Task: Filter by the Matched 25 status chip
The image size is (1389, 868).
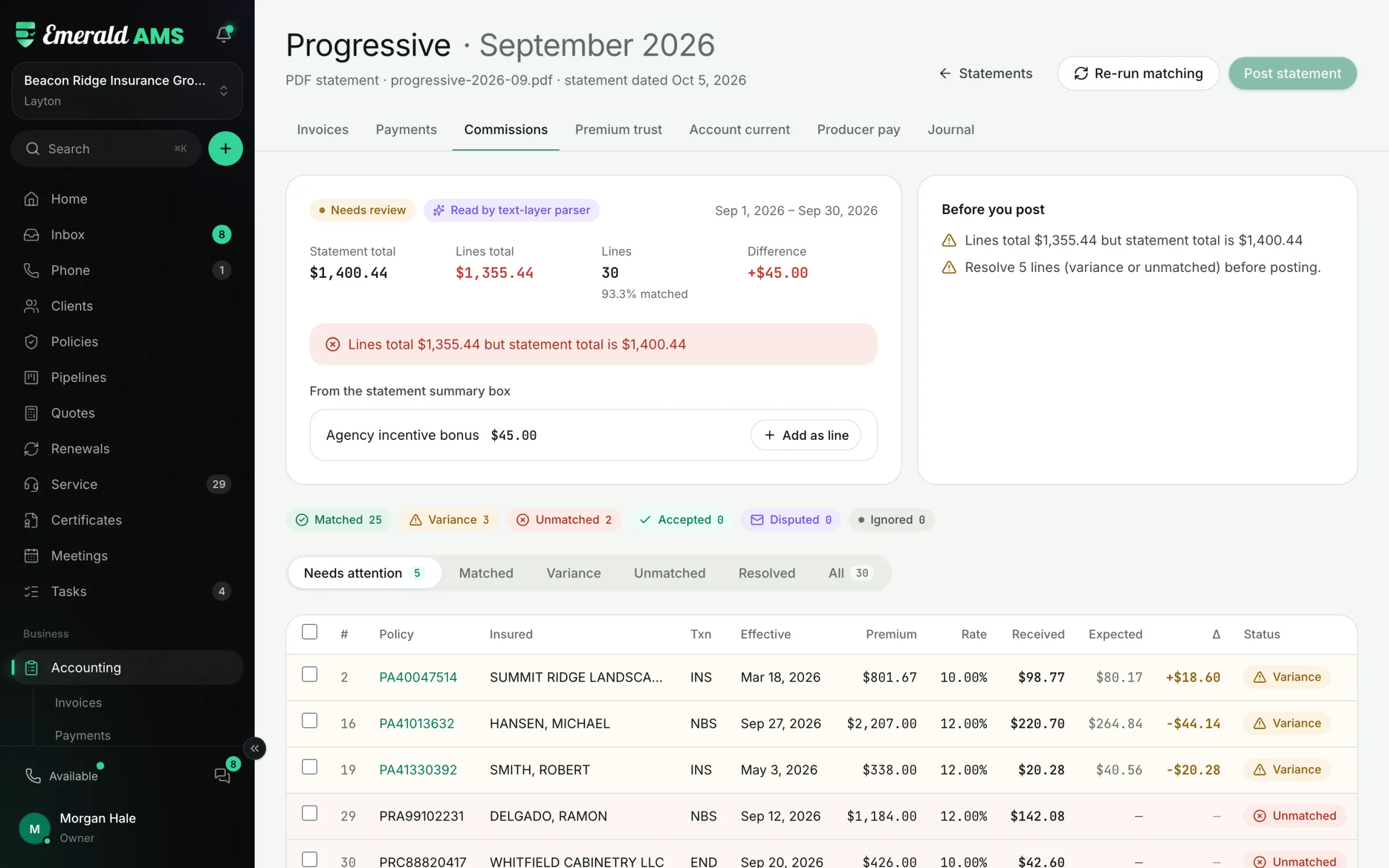Action: pyautogui.click(x=339, y=520)
